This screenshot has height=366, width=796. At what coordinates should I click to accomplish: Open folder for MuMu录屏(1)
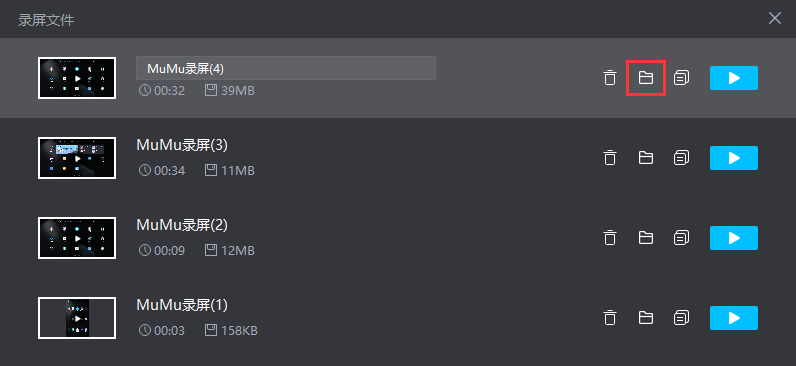pyautogui.click(x=645, y=318)
